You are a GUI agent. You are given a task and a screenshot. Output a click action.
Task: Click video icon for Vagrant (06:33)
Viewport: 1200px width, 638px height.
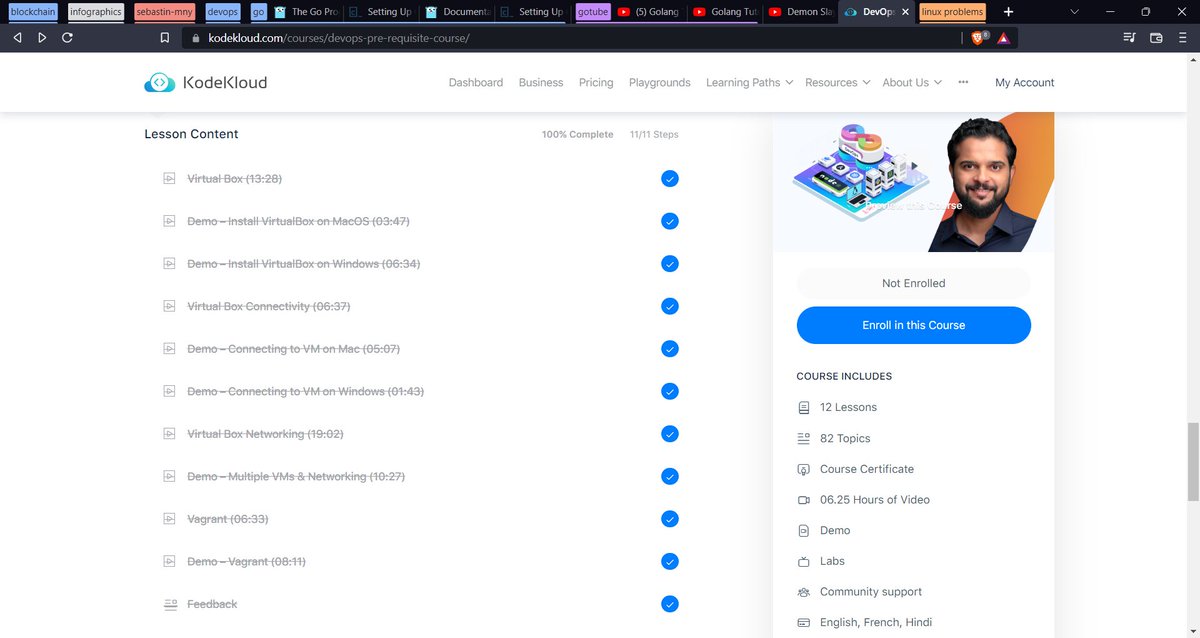coord(170,519)
